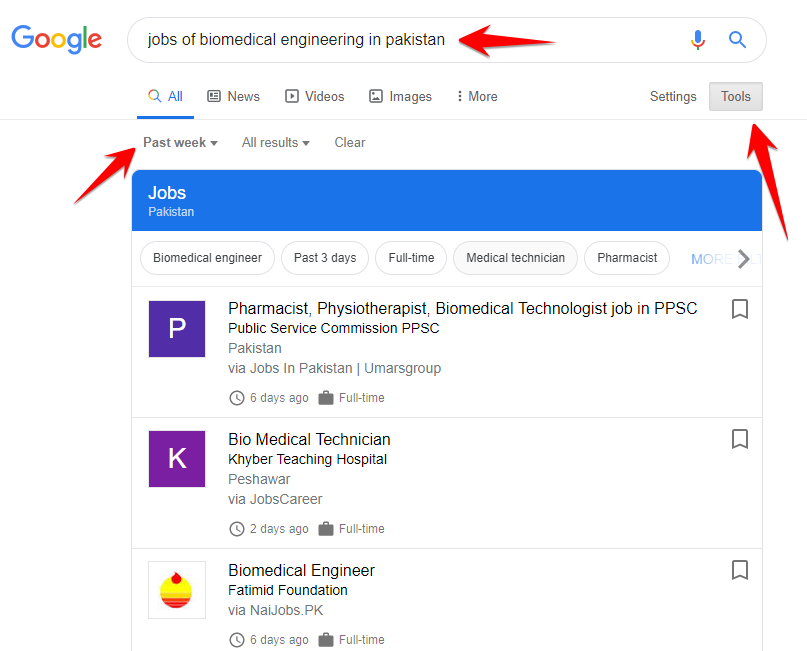Bookmark the Bio Medical Technician job

tap(740, 439)
